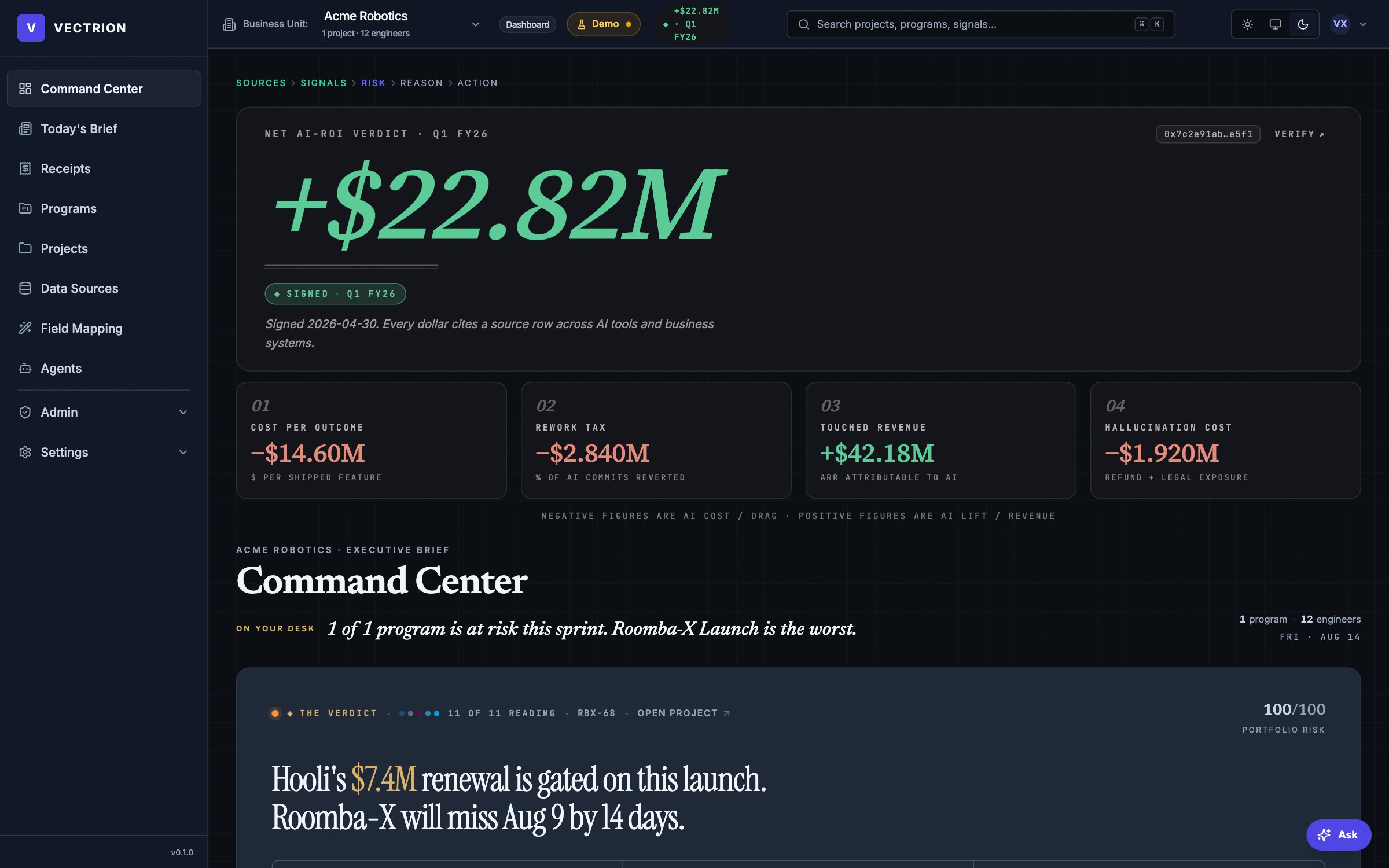Open Field Mapping
This screenshot has width=1389, height=868.
click(x=104, y=328)
